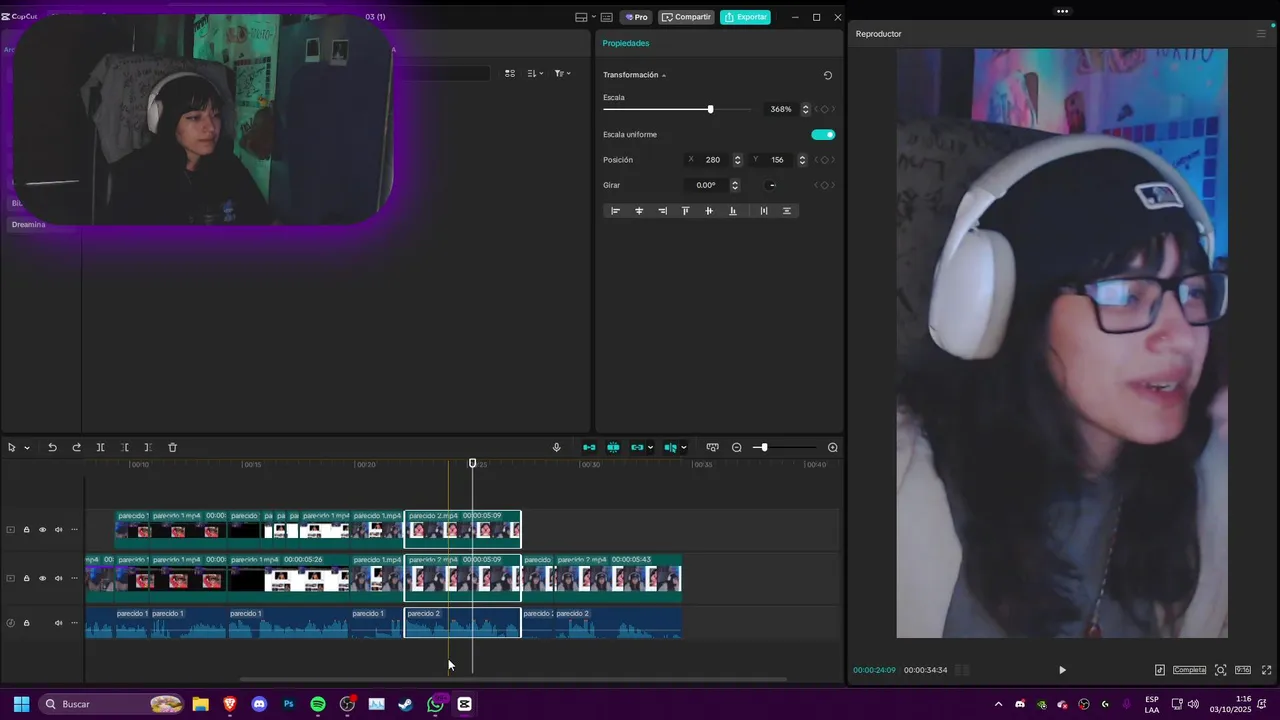Align the clip to the bottom edge
The image size is (1280, 720).
pos(733,211)
